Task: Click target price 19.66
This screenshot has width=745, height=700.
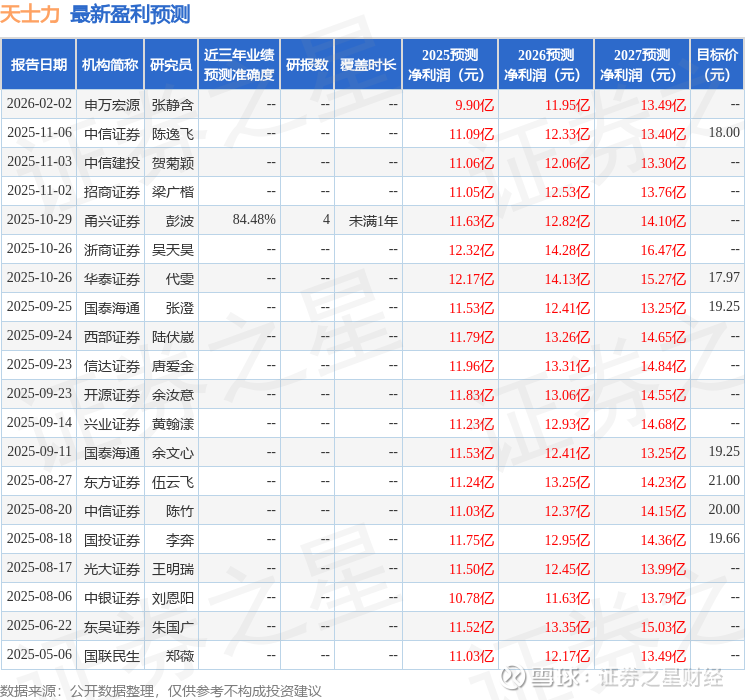Action: pos(724,538)
